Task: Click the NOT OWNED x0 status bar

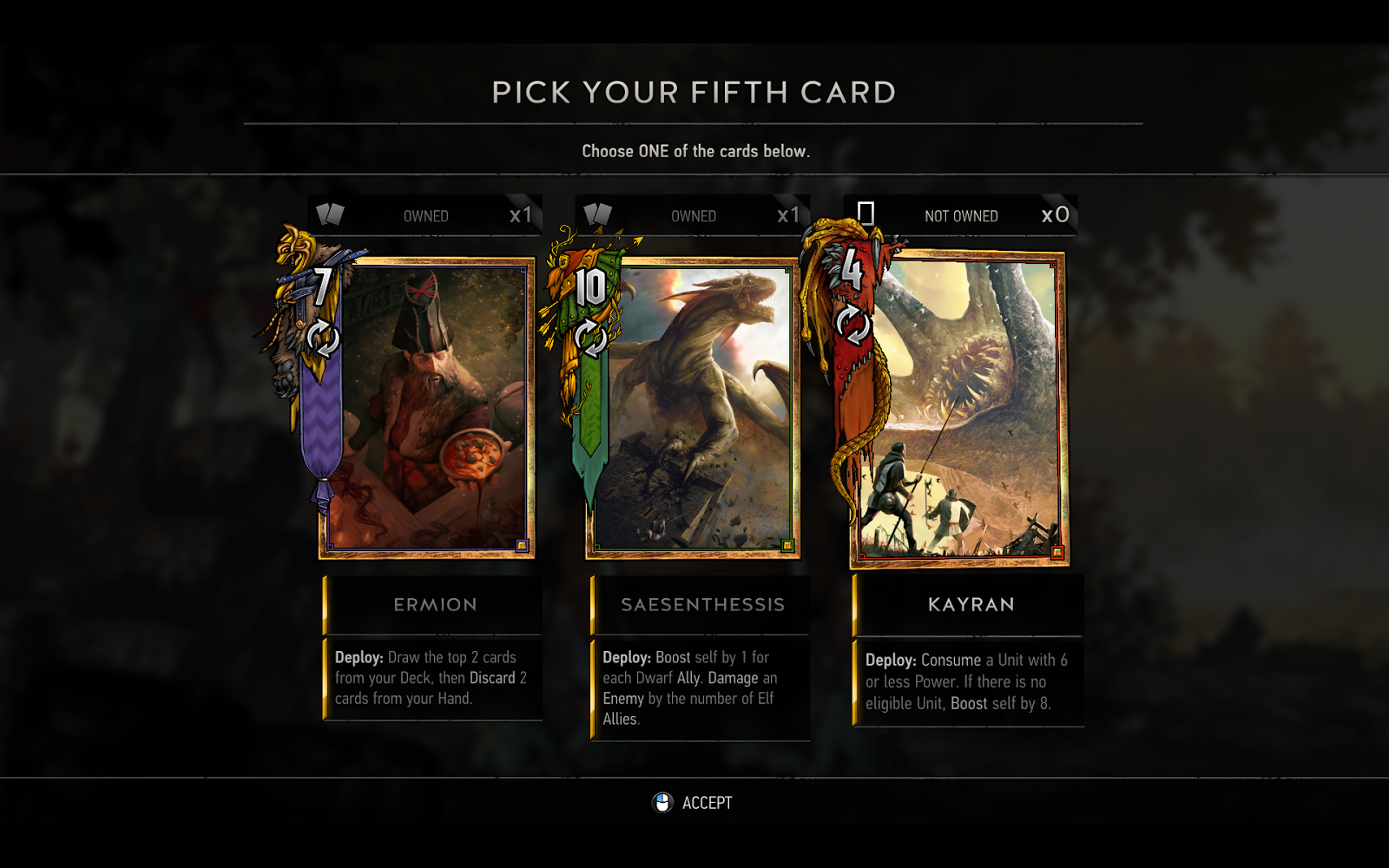Action: [x=960, y=215]
